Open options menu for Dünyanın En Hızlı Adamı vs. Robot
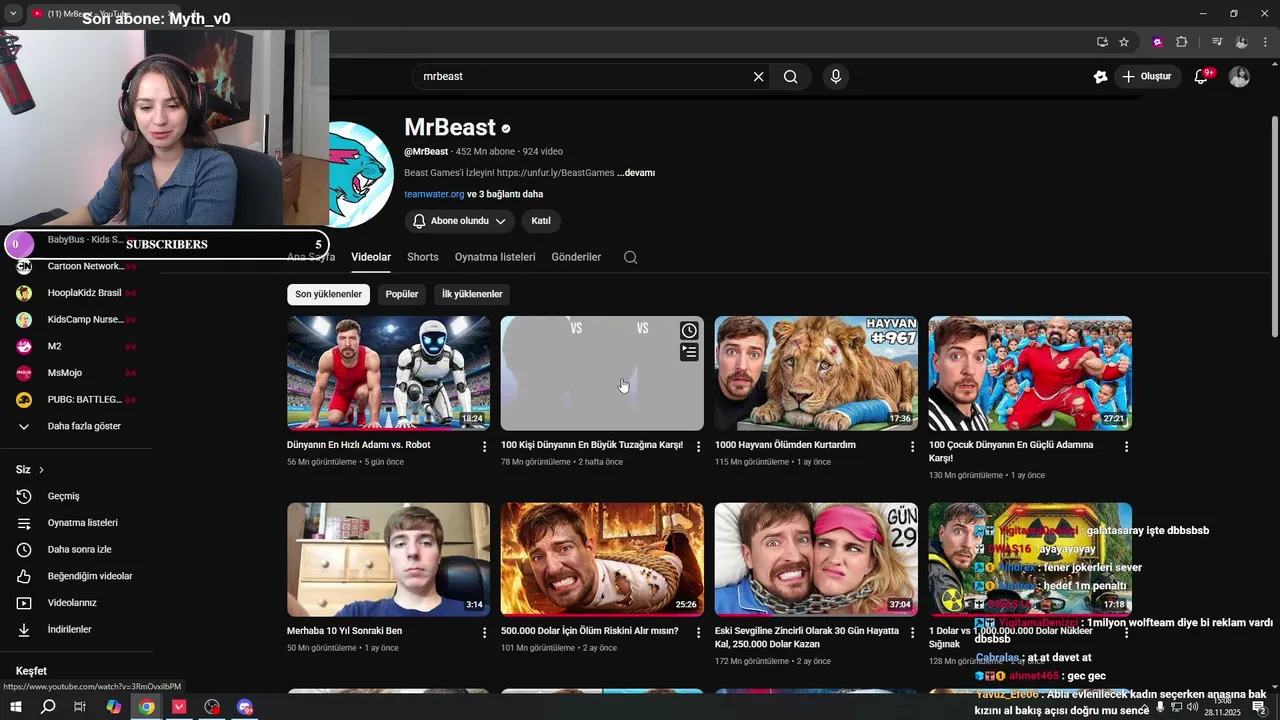 coord(484,446)
